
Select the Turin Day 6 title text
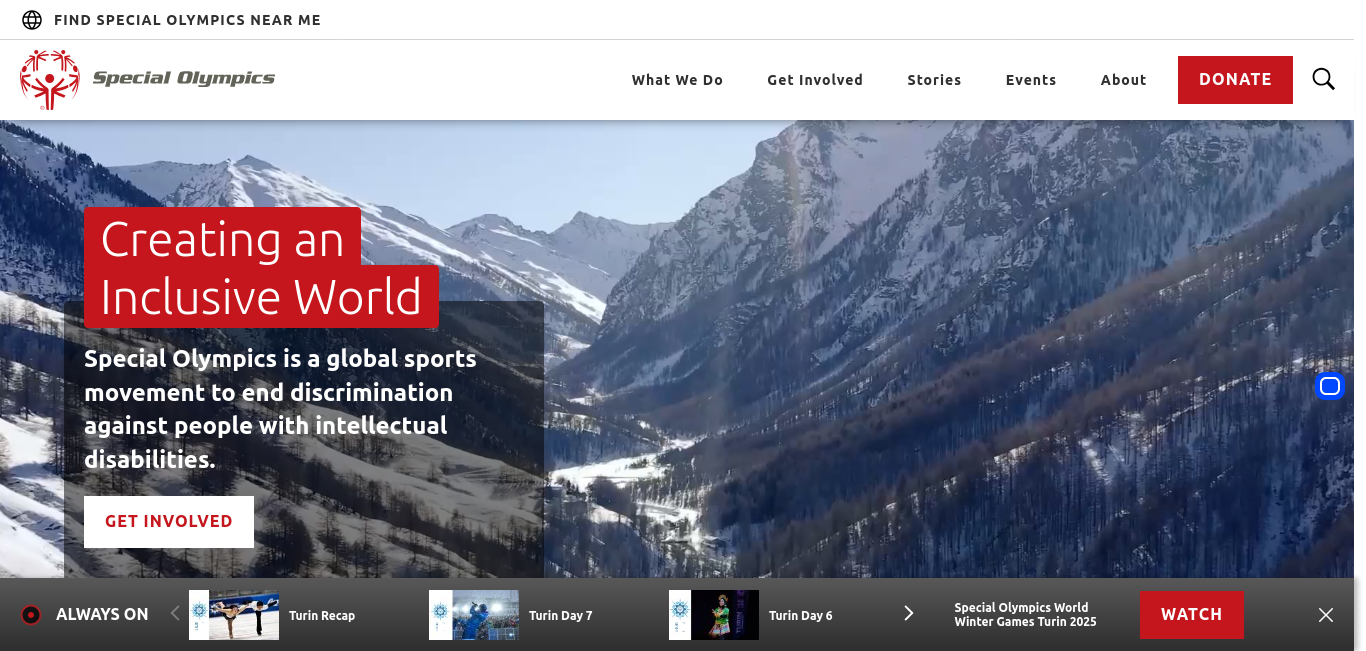click(801, 616)
